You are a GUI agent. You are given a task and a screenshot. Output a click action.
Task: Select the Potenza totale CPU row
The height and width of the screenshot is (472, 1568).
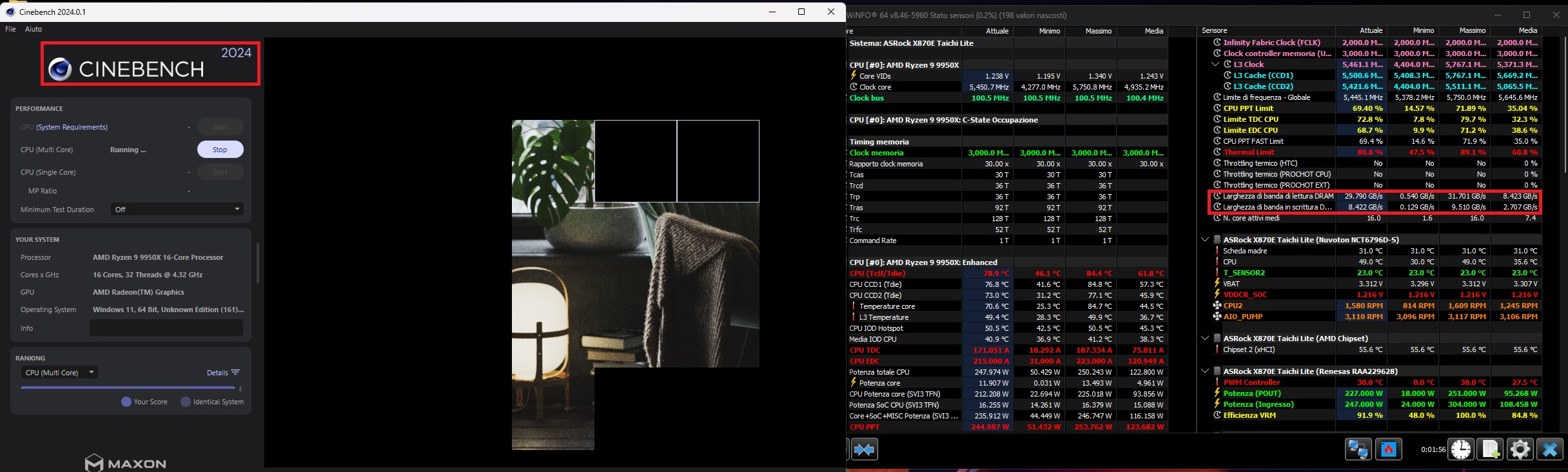click(x=1007, y=372)
